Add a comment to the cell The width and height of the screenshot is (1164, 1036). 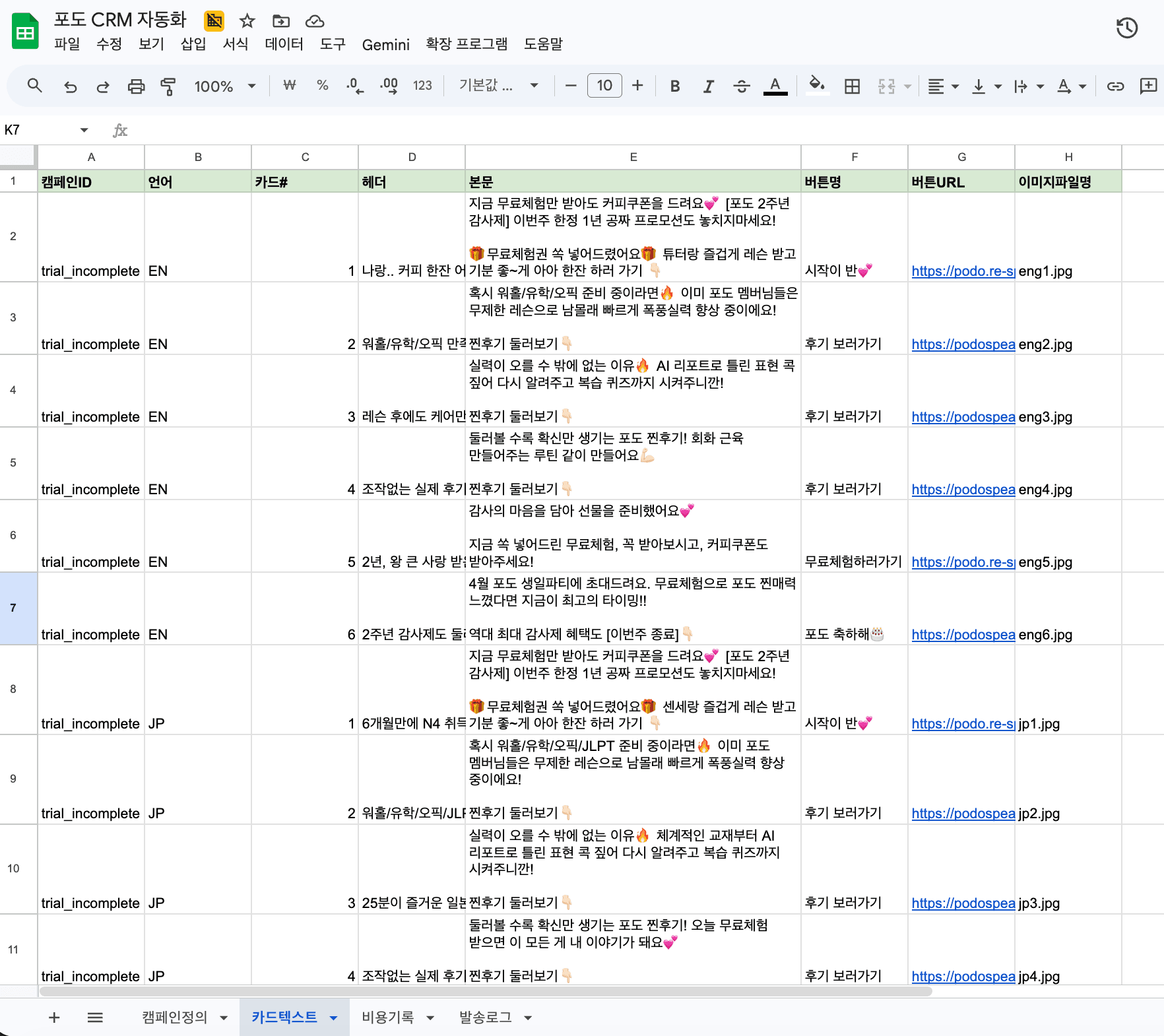pyautogui.click(x=1148, y=86)
